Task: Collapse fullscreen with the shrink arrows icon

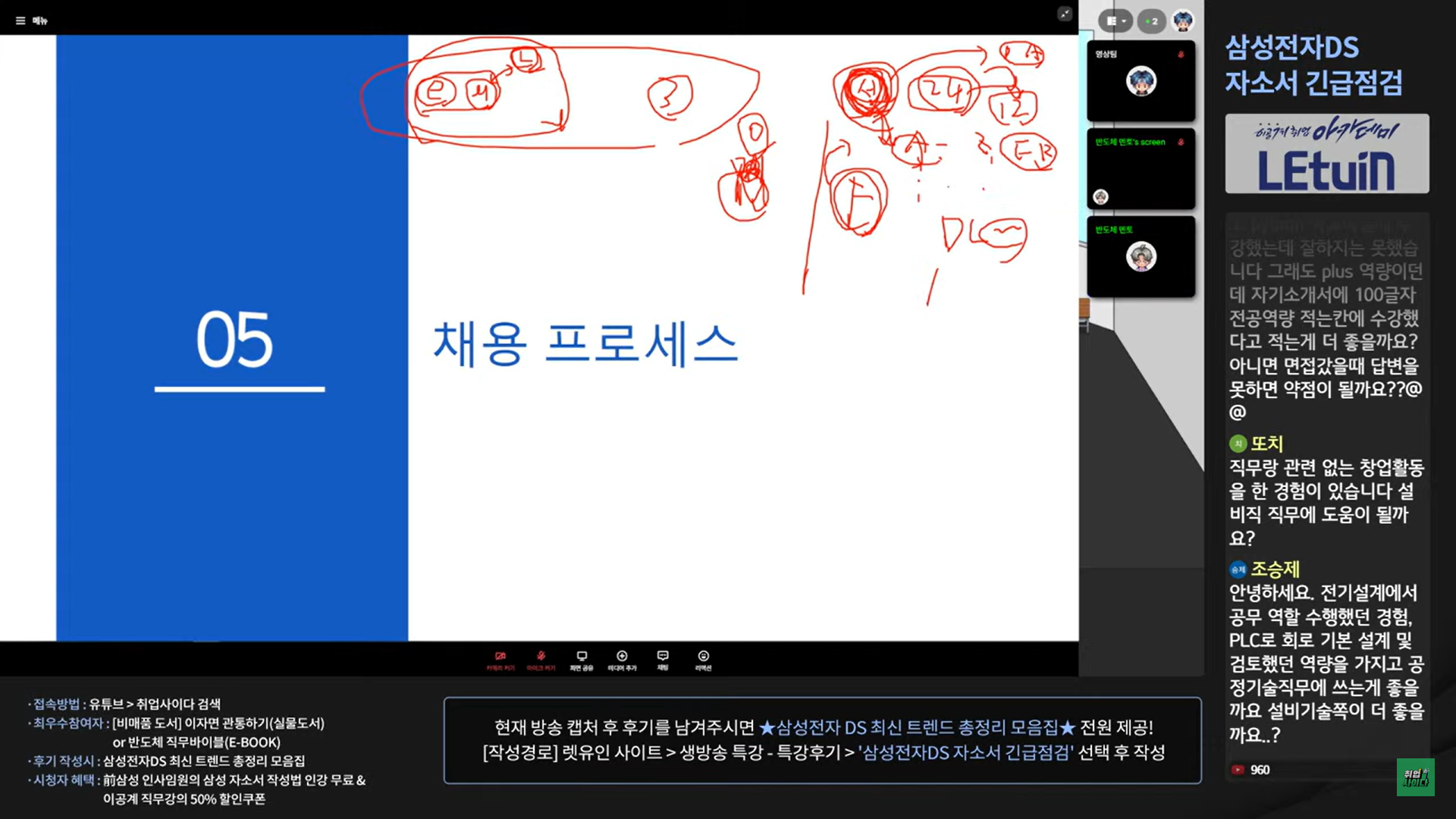Action: pos(1065,14)
